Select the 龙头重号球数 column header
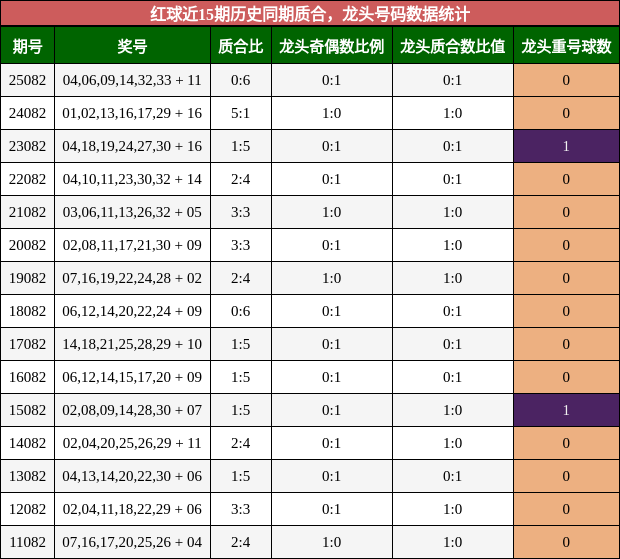This screenshot has height=559, width=620. click(x=567, y=45)
